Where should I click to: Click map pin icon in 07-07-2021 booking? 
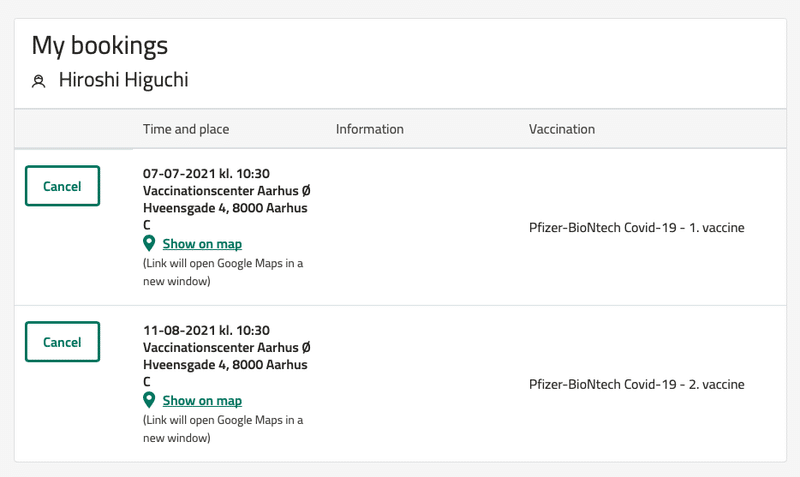[149, 243]
